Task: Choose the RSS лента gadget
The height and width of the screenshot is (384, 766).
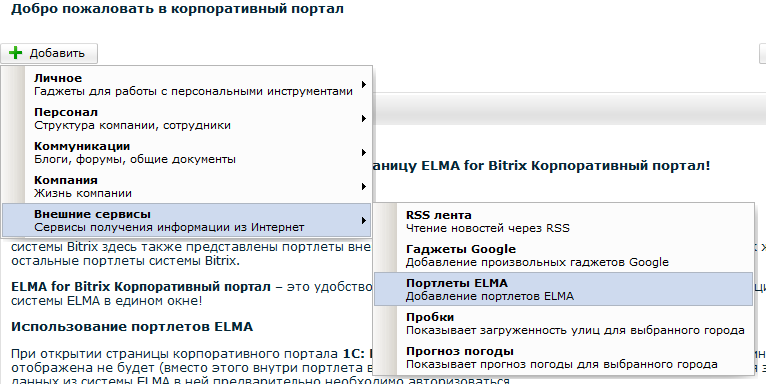Action: [x=564, y=221]
